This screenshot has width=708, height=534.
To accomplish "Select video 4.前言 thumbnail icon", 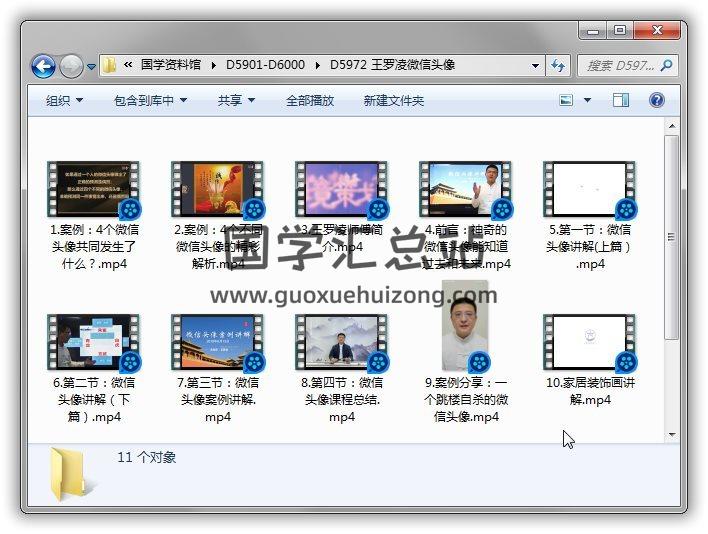I will coord(464,190).
